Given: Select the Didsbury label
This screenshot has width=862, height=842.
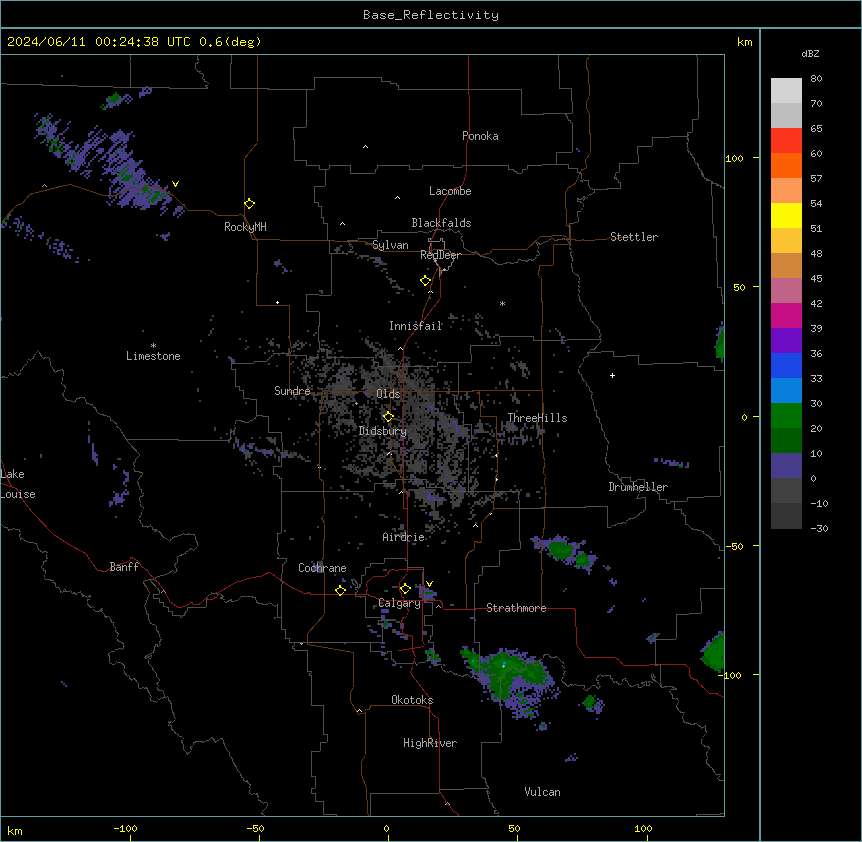Looking at the screenshot, I should [383, 431].
